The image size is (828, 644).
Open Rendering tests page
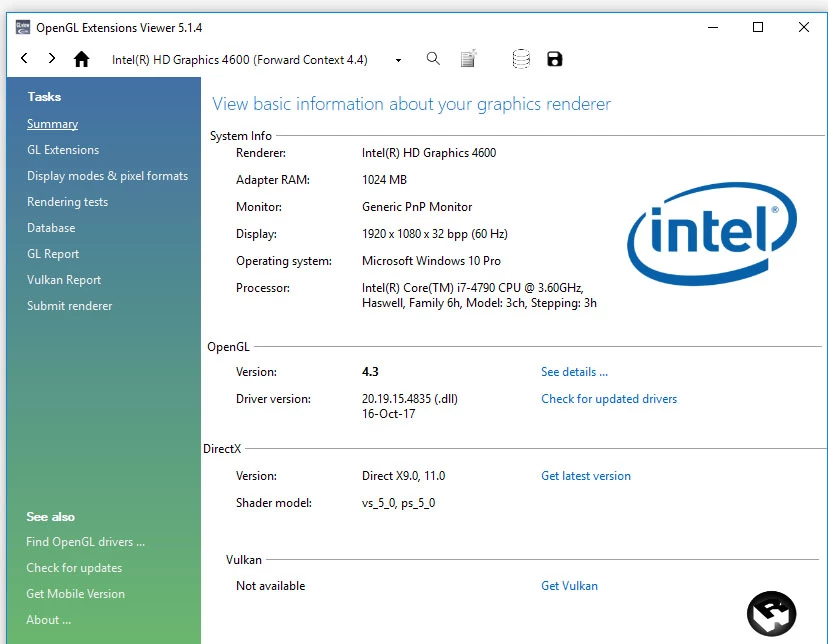click(67, 202)
